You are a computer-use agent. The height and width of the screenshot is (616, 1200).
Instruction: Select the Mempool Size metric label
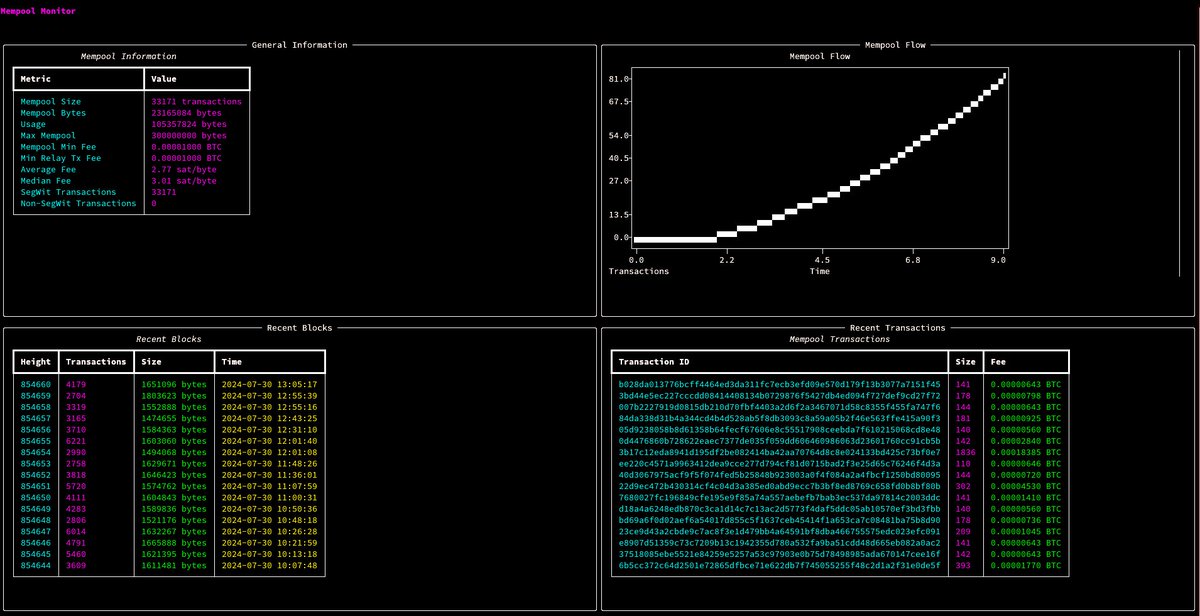pos(51,102)
